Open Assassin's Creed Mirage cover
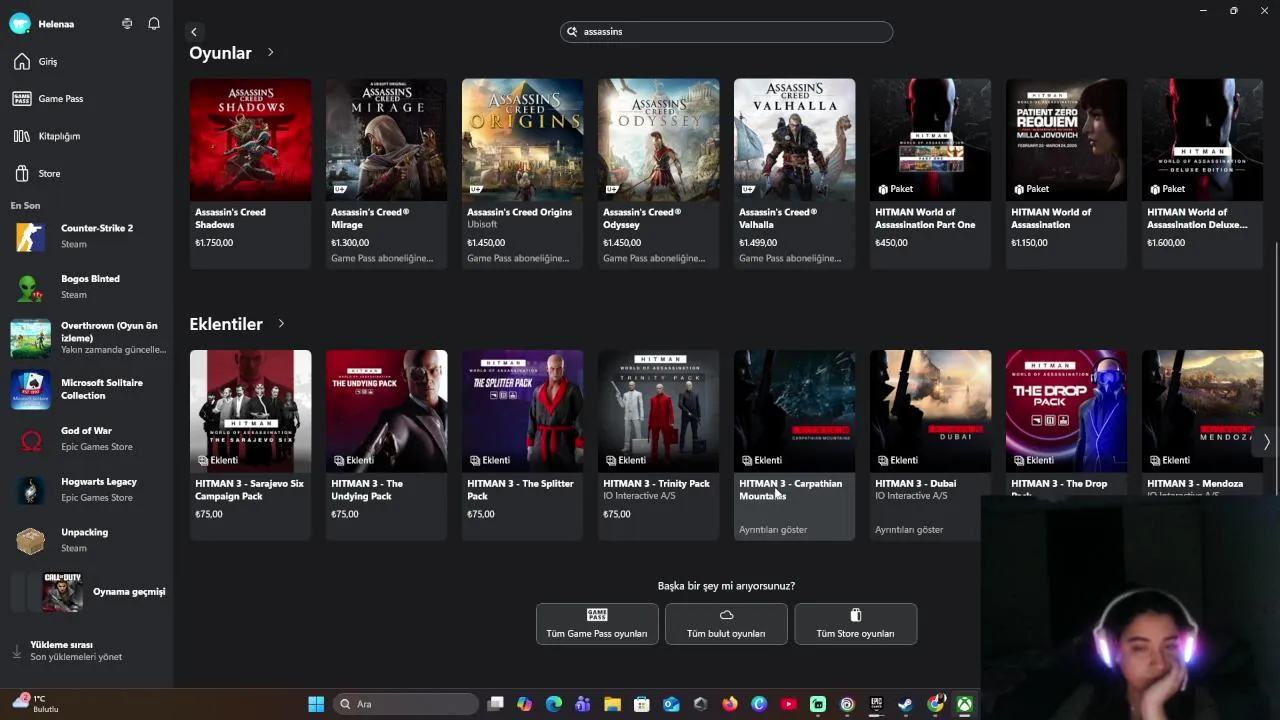Screen dimensions: 1280x720 tap(386, 139)
